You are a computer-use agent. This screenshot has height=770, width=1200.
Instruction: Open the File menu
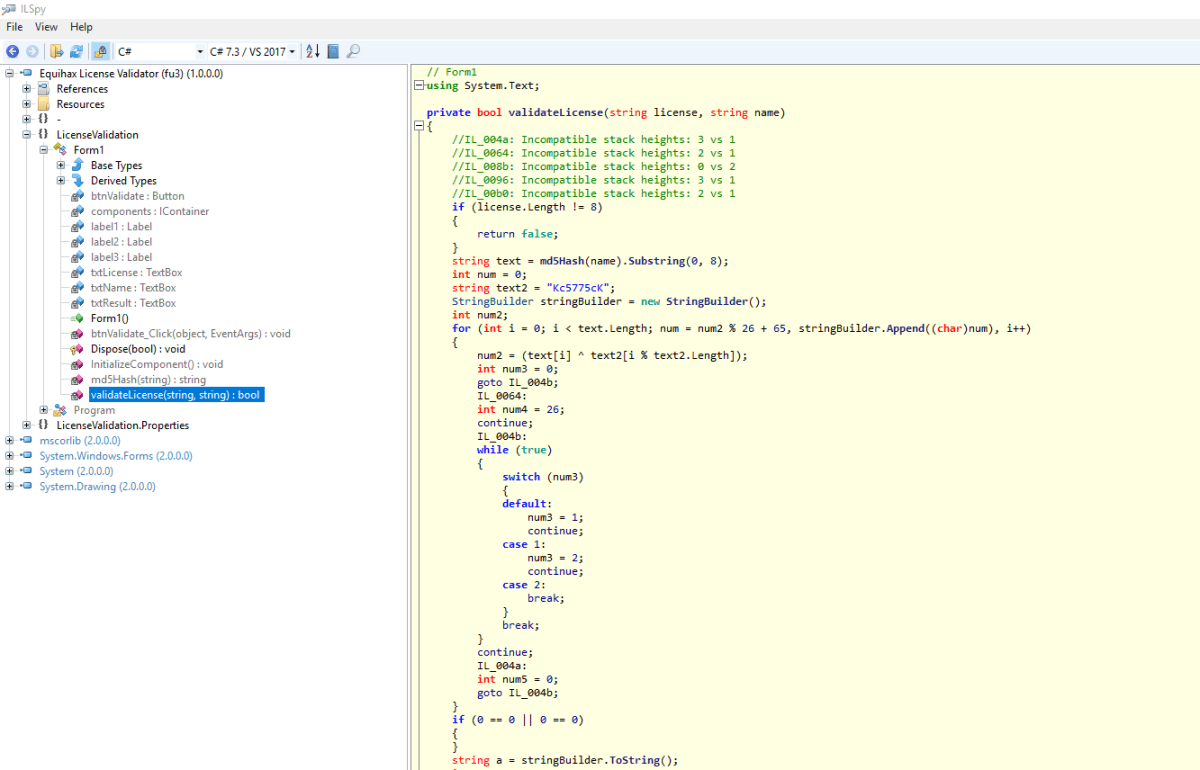(15, 27)
